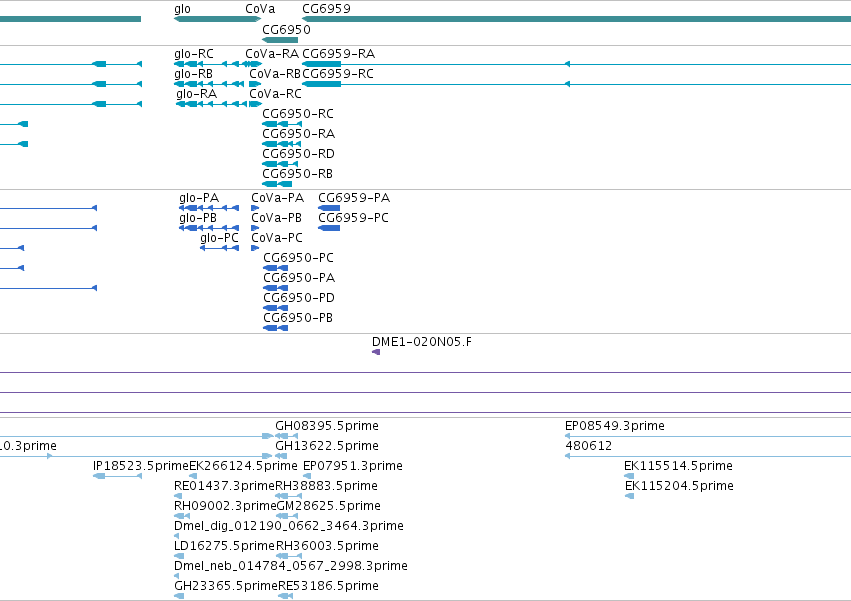
Task: Open transcript glo-RC label
Action: [194, 54]
